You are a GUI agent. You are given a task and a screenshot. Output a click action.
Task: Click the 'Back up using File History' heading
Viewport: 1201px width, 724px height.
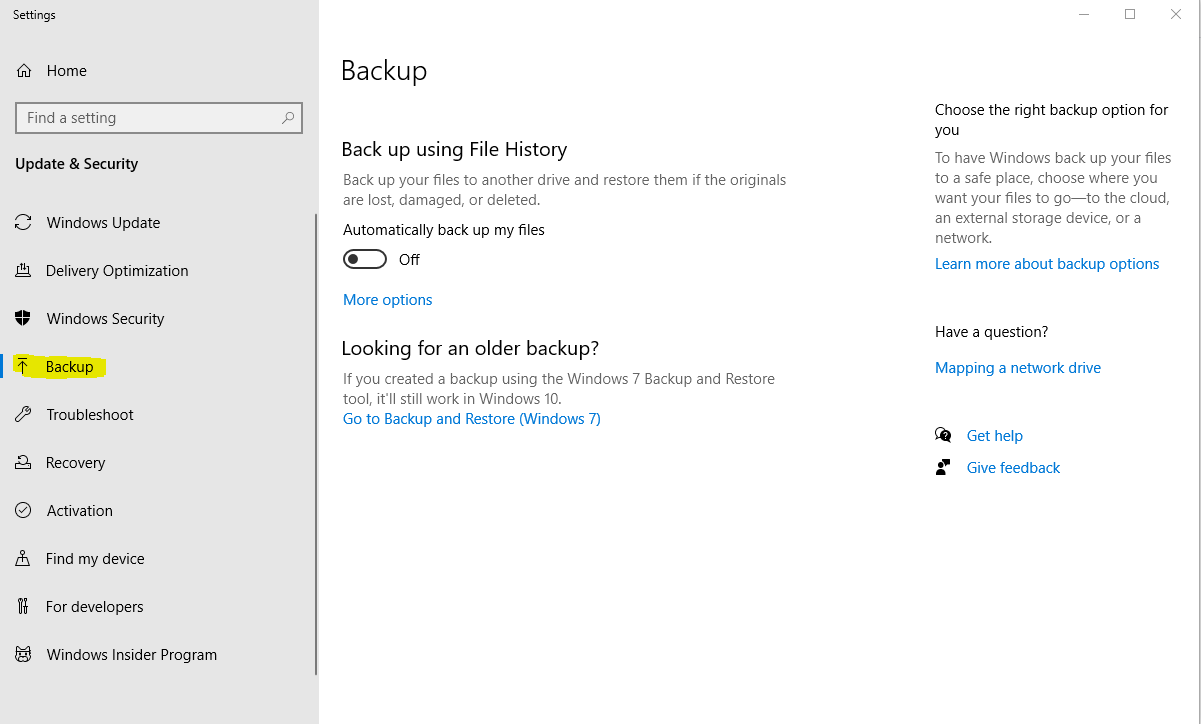454,149
